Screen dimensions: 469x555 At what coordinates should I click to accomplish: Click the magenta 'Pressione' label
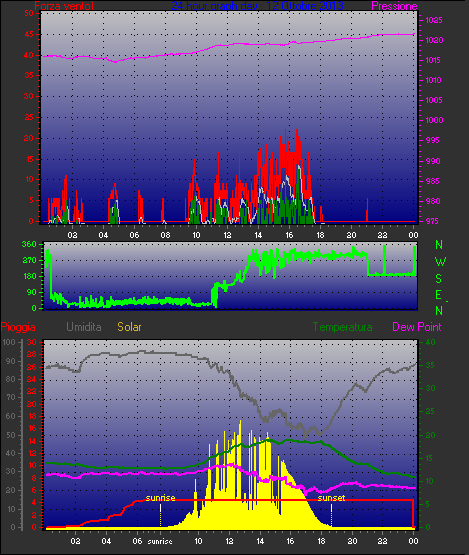pyautogui.click(x=394, y=6)
